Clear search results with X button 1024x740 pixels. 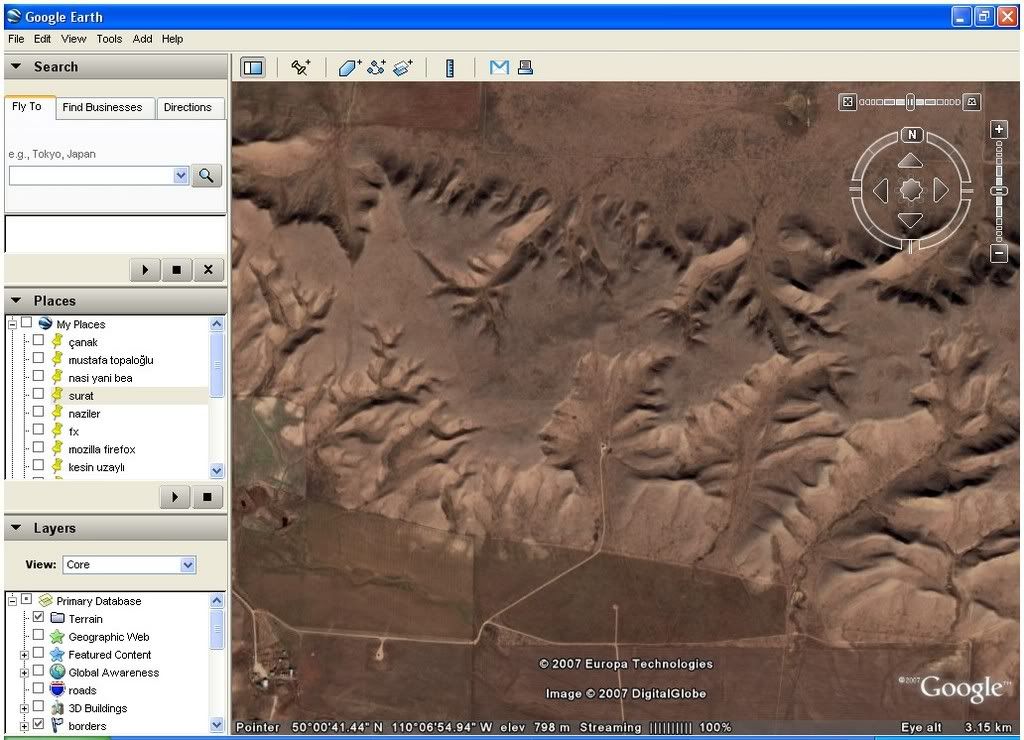point(208,270)
